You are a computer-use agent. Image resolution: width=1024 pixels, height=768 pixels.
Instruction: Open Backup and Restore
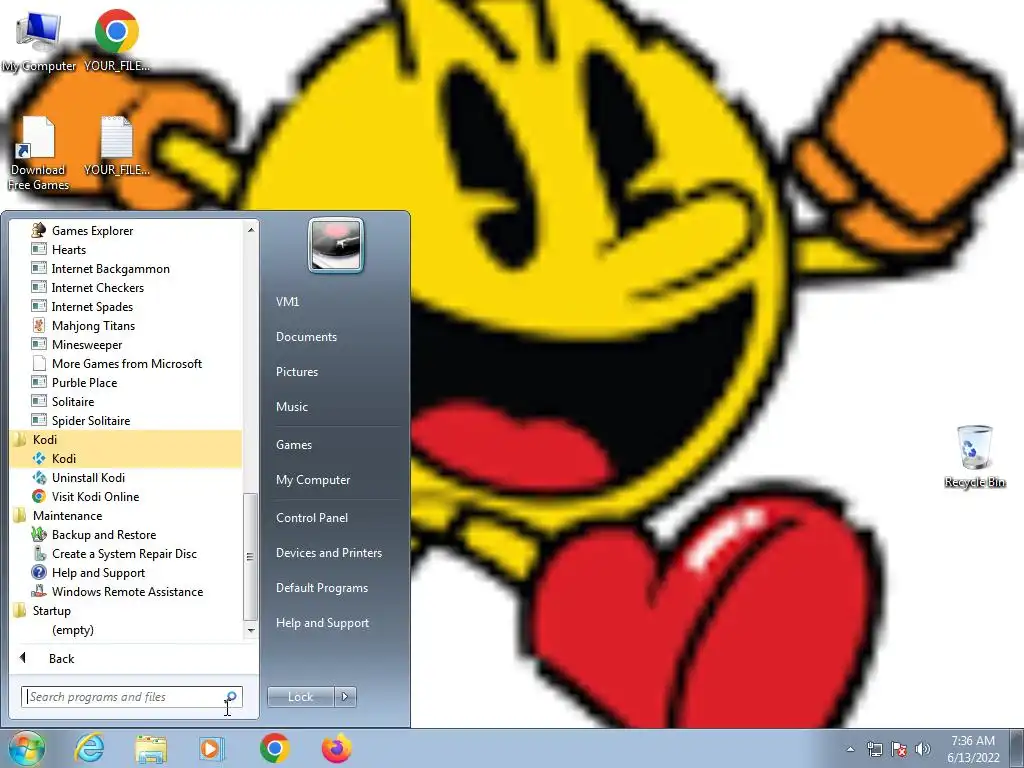point(104,534)
